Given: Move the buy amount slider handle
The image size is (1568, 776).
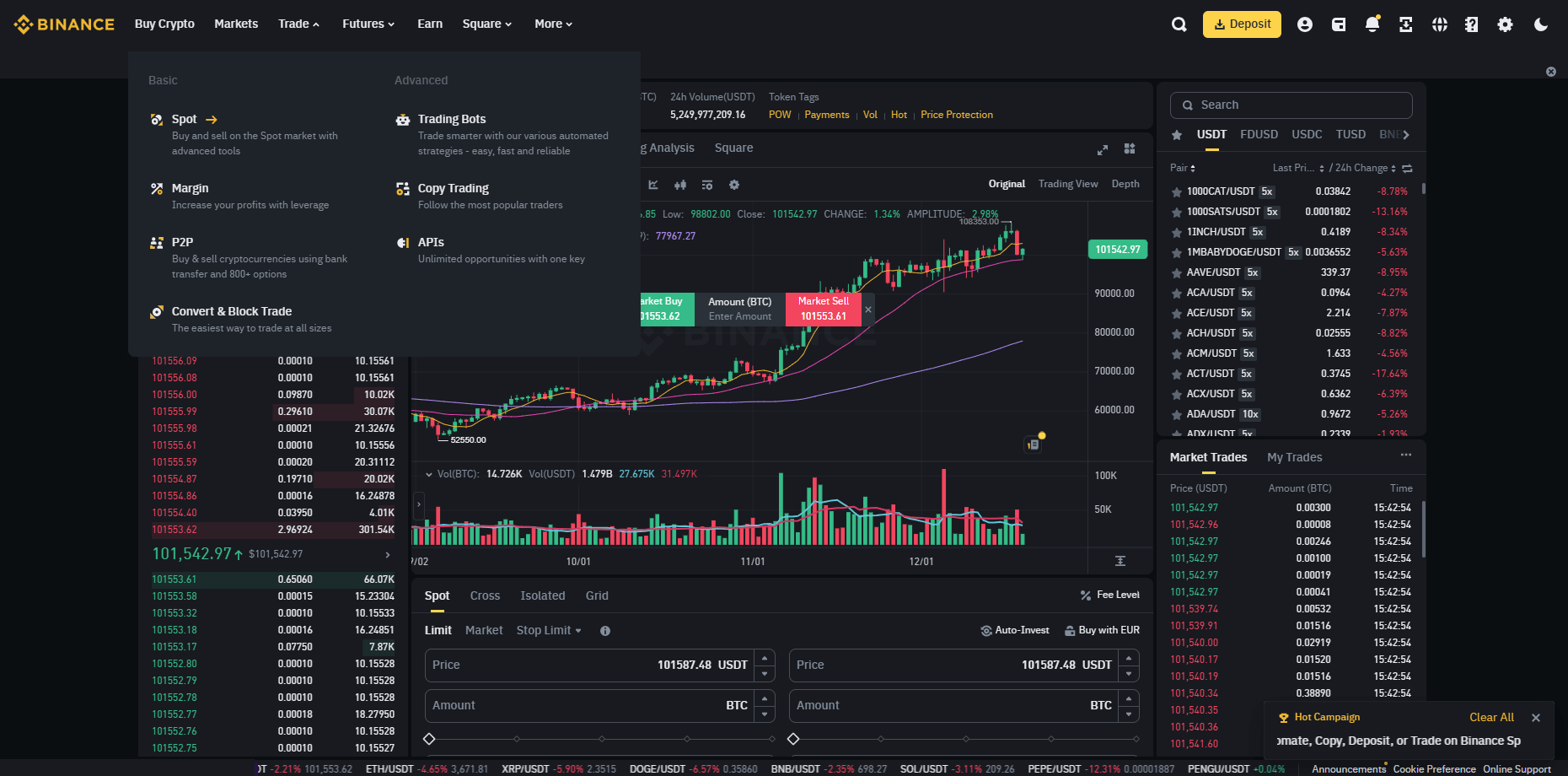Looking at the screenshot, I should pos(429,739).
